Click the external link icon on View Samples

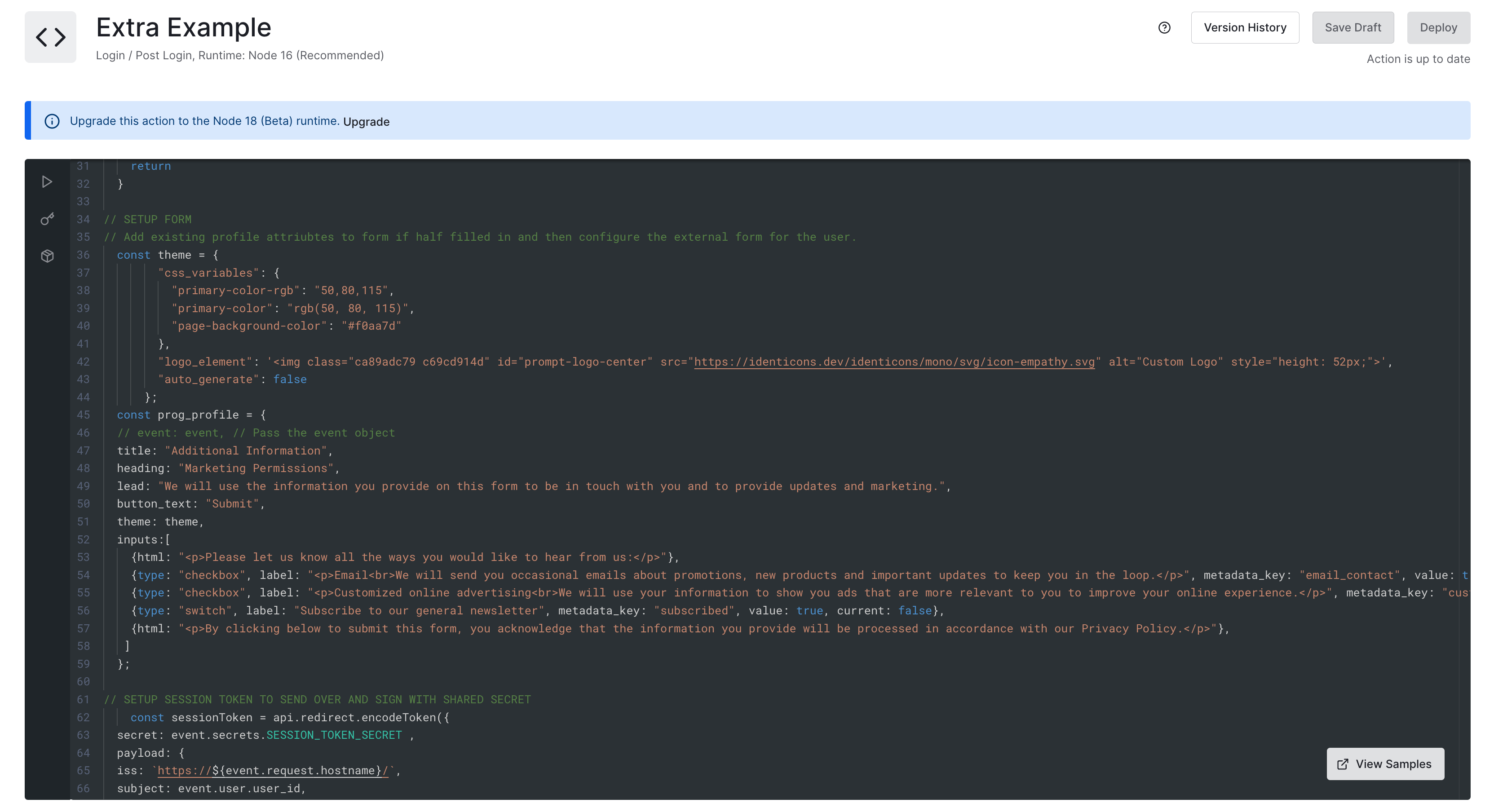[1343, 764]
